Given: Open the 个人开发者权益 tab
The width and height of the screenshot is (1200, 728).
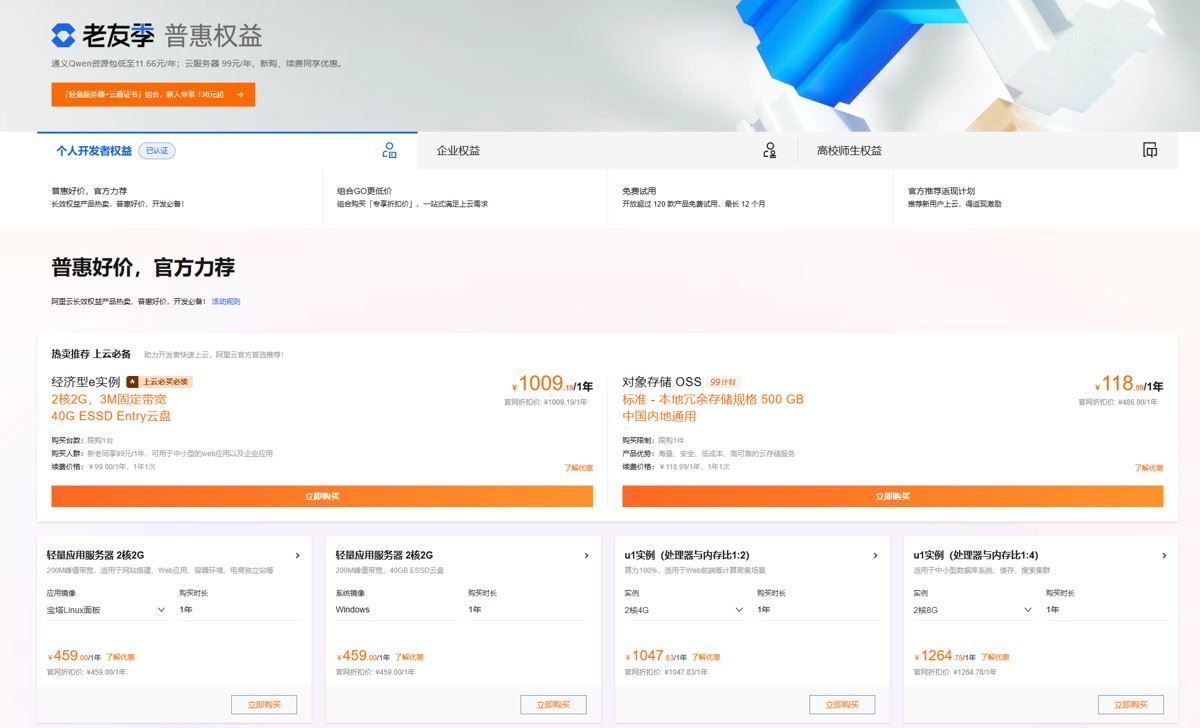Looking at the screenshot, I should 227,151.
